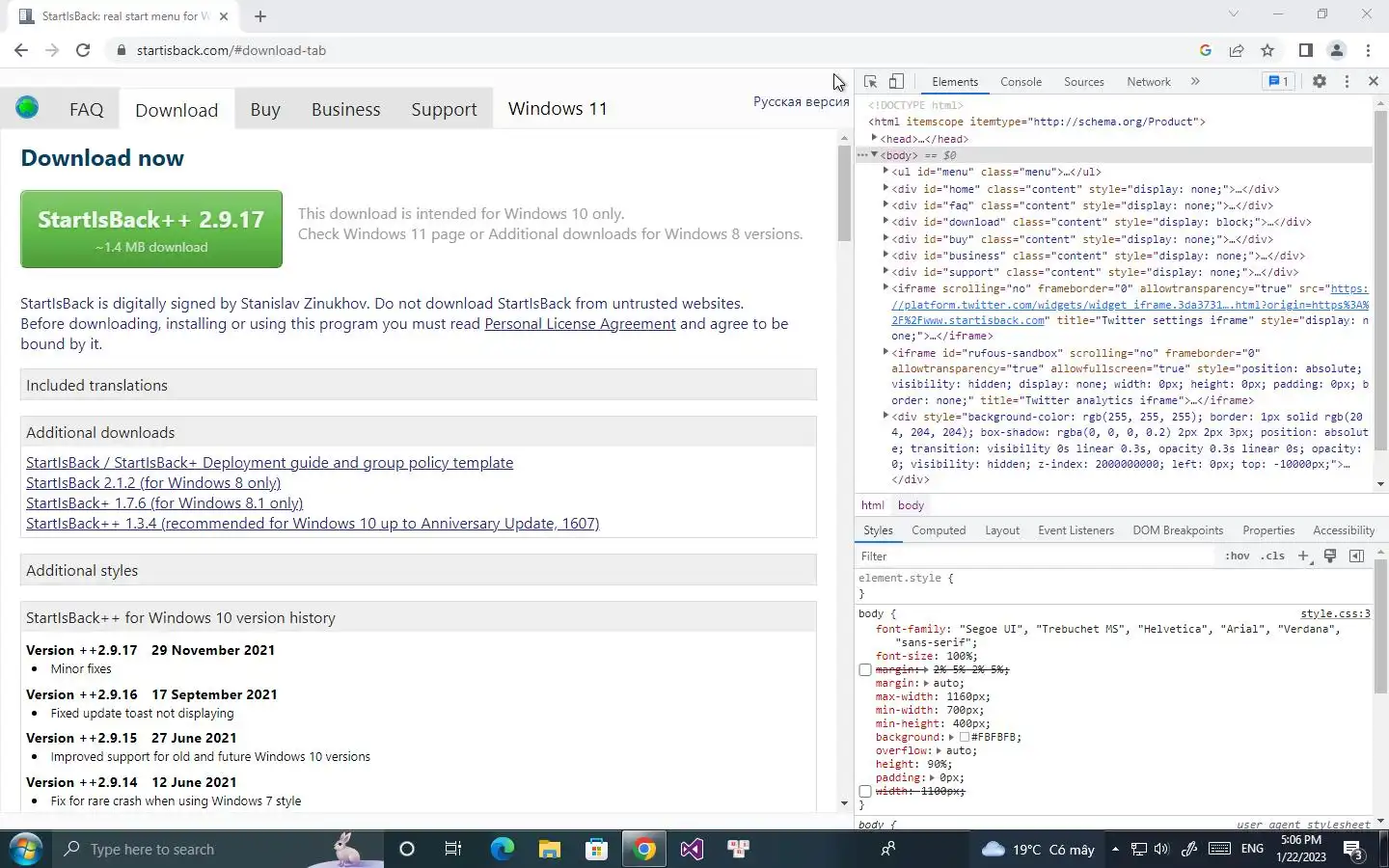The width and height of the screenshot is (1389, 868).
Task: Activate the DevTools inspect element picker
Action: [x=870, y=82]
